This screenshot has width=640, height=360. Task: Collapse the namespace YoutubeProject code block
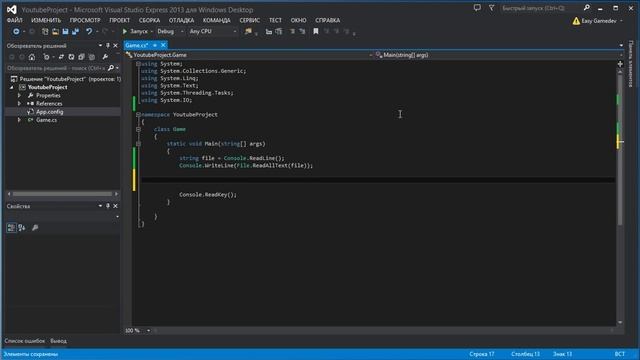(x=138, y=115)
